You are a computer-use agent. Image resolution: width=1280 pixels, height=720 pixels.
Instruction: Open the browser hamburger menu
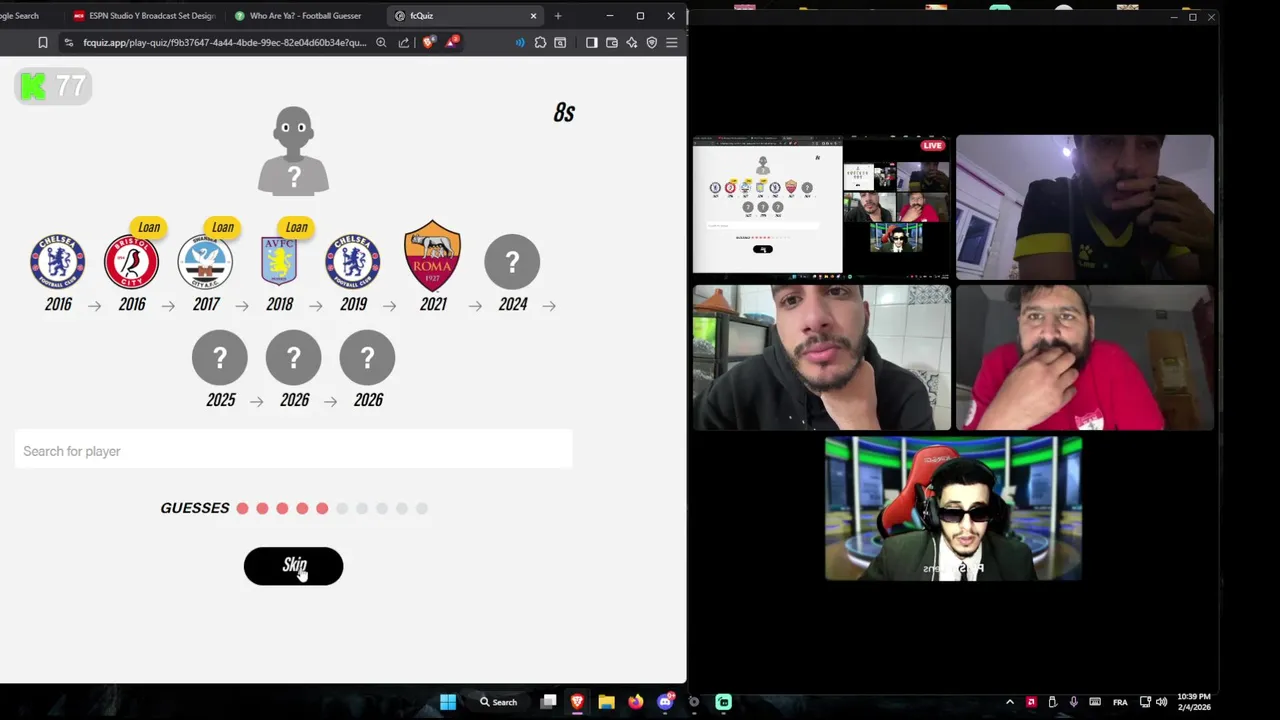coord(672,43)
